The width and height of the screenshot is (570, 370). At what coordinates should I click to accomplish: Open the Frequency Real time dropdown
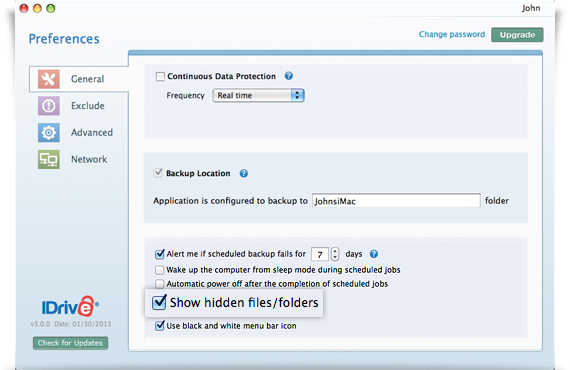coord(258,96)
